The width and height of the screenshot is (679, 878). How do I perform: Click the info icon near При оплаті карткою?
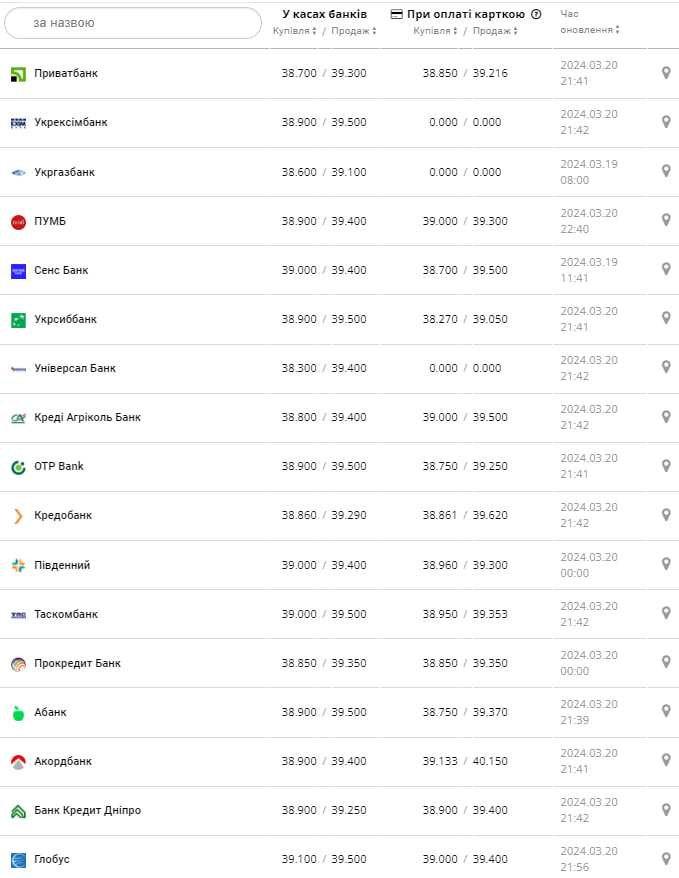[x=536, y=14]
